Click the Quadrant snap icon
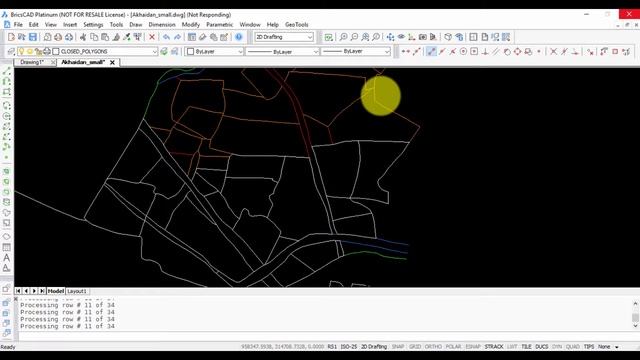Viewport: 640px width, 360px height. (x=518, y=51)
